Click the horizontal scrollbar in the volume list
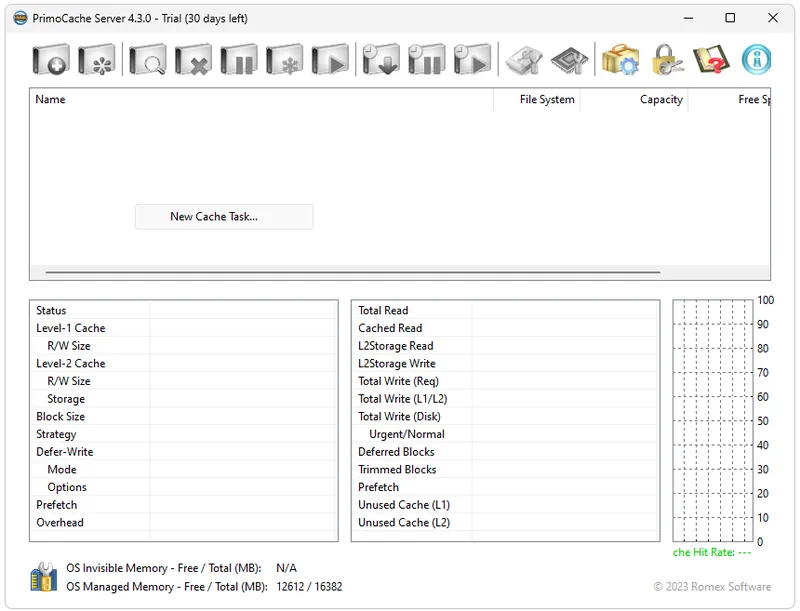800x611 pixels. [353, 272]
